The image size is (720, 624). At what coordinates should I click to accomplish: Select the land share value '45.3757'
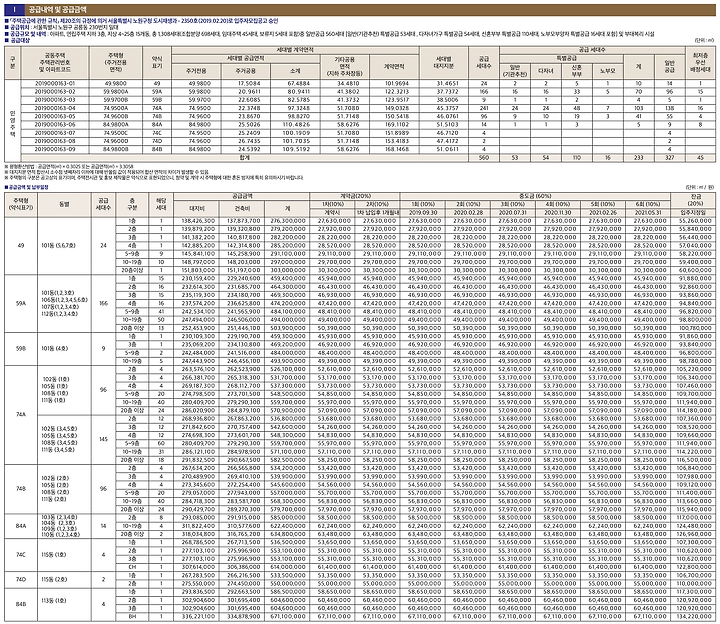(x=444, y=108)
